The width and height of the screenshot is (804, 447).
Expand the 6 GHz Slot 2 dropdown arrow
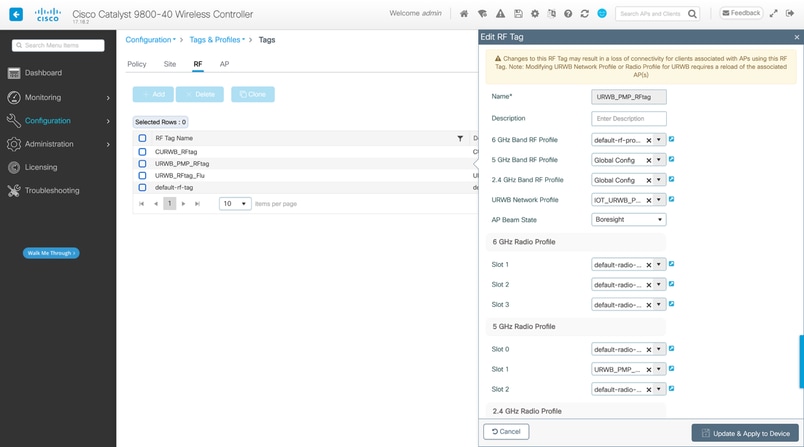[659, 285]
